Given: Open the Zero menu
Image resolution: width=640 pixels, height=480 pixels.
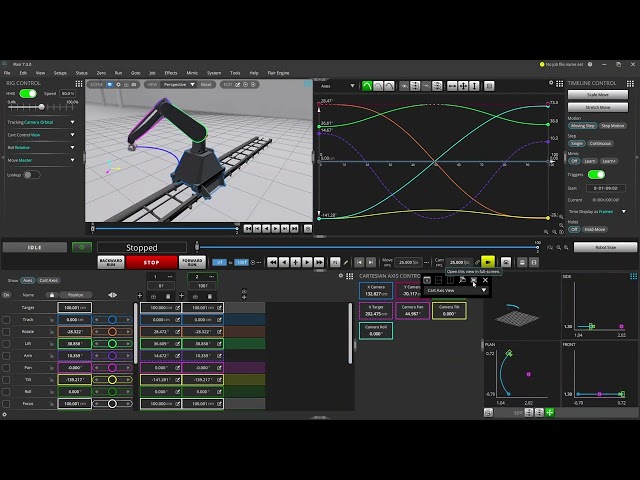Looking at the screenshot, I should coord(101,73).
